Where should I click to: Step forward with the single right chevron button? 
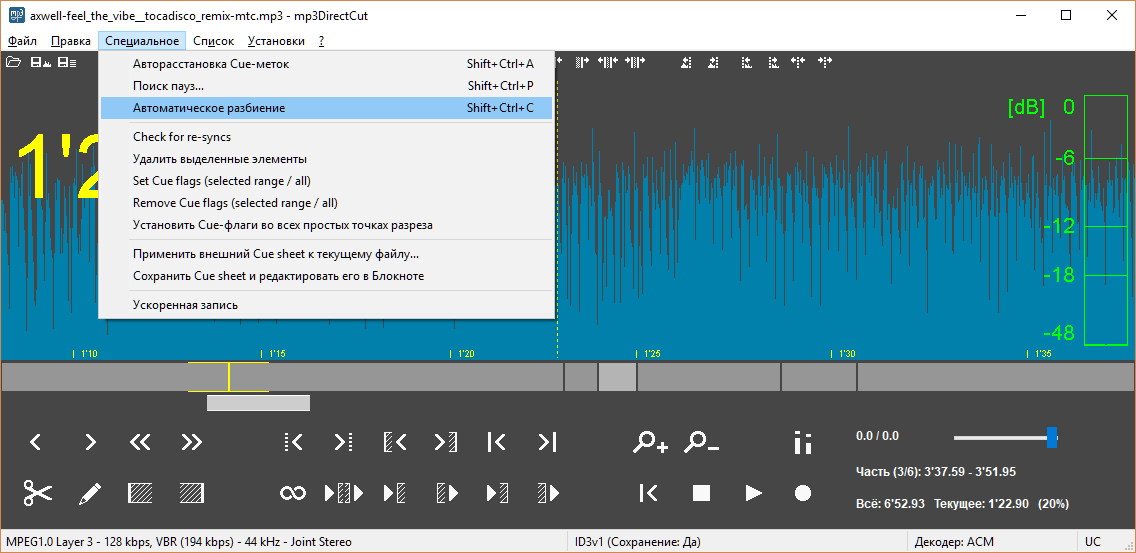(91, 441)
